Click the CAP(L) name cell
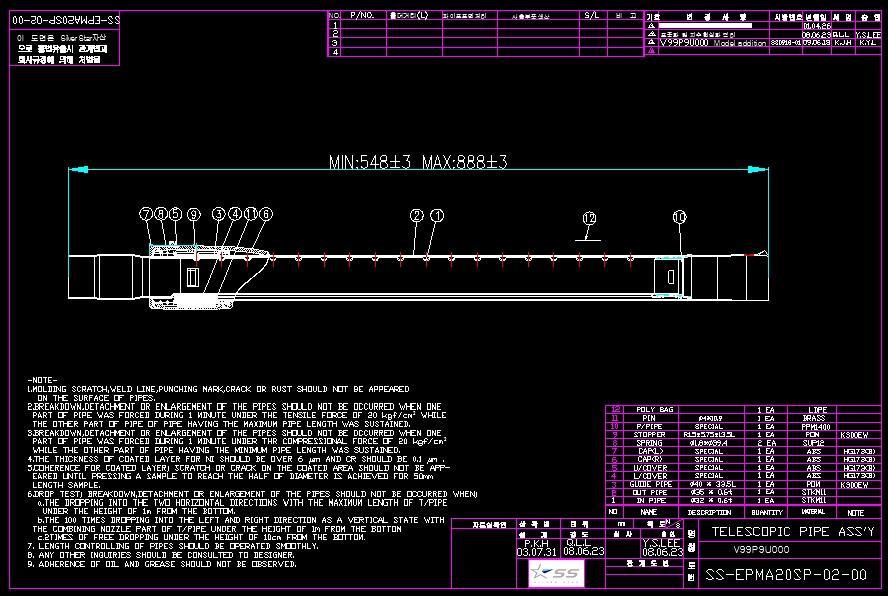 tap(651, 452)
